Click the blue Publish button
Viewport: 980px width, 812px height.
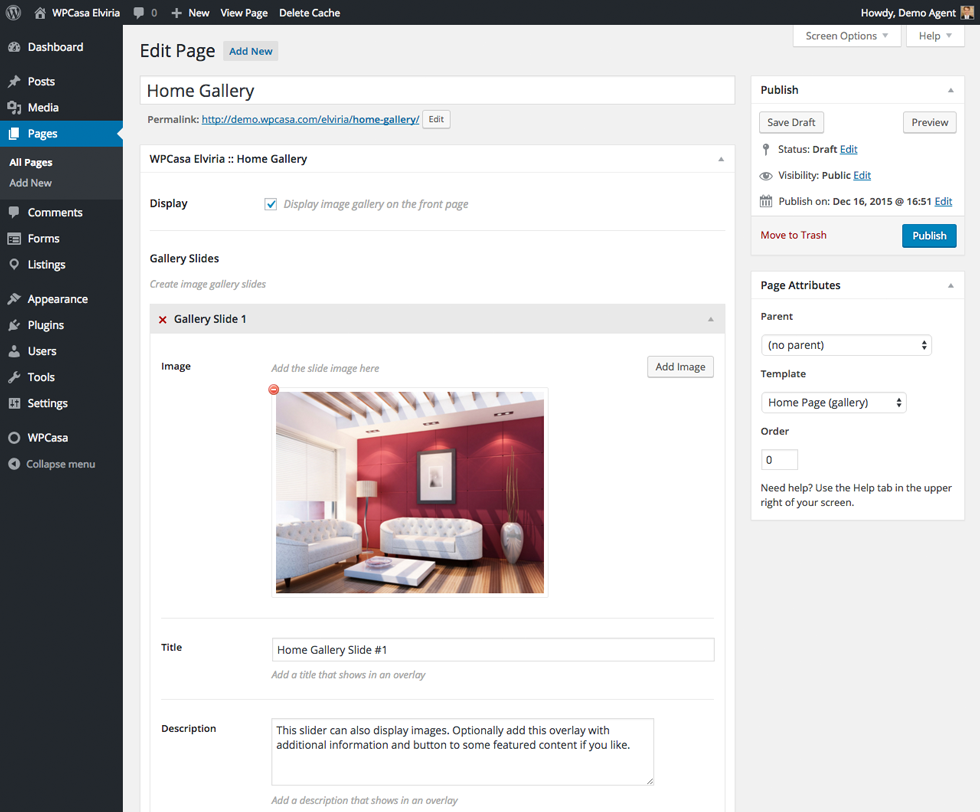coord(928,236)
